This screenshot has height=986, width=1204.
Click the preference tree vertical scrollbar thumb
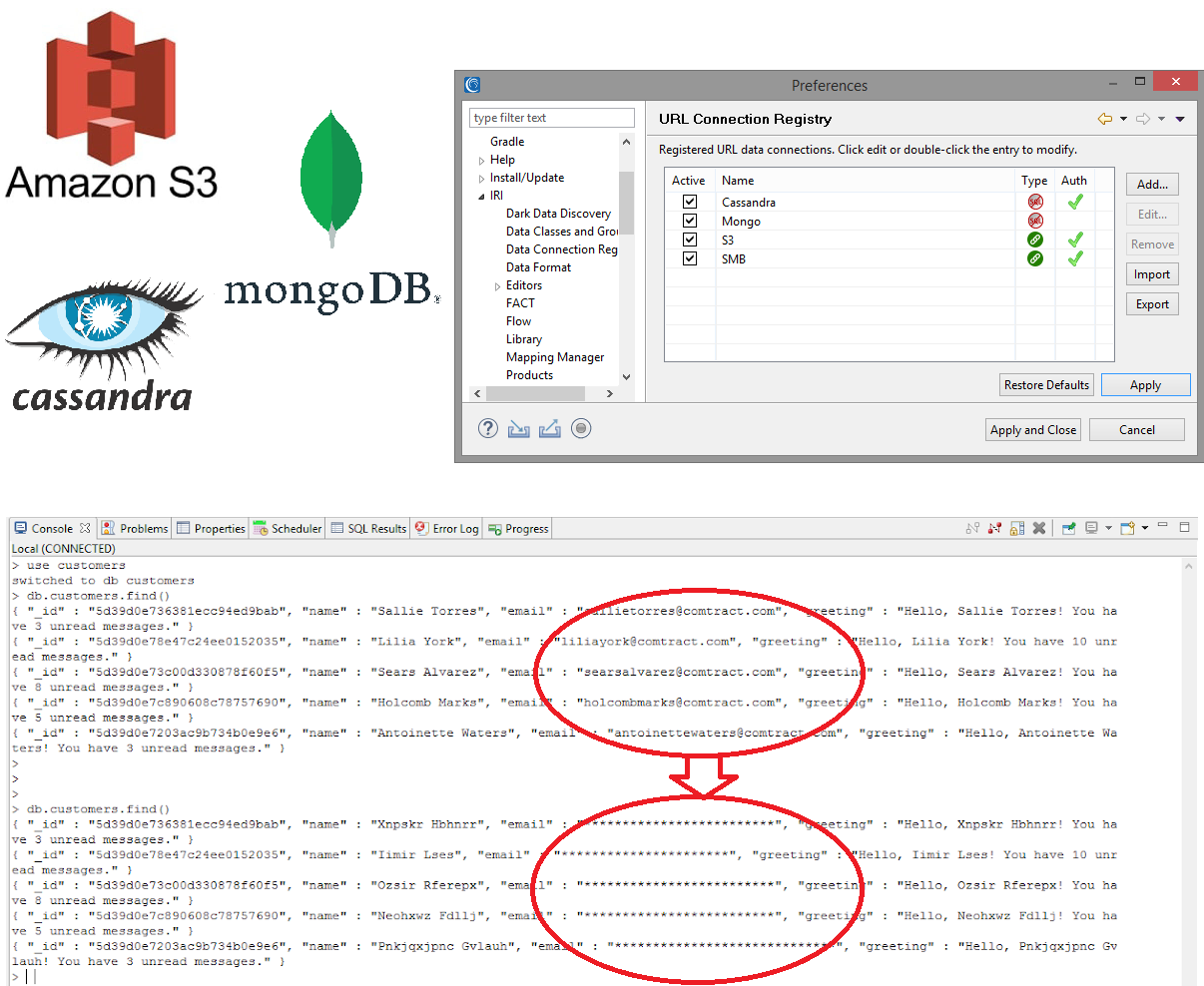(626, 203)
